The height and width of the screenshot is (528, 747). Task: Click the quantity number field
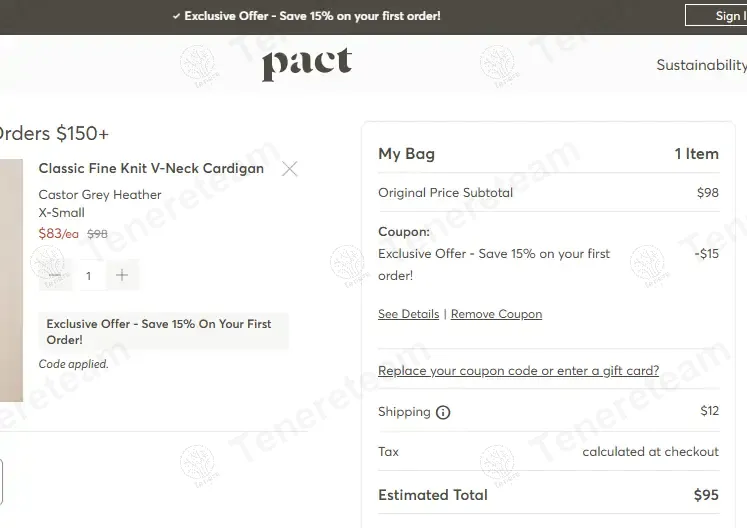point(88,275)
